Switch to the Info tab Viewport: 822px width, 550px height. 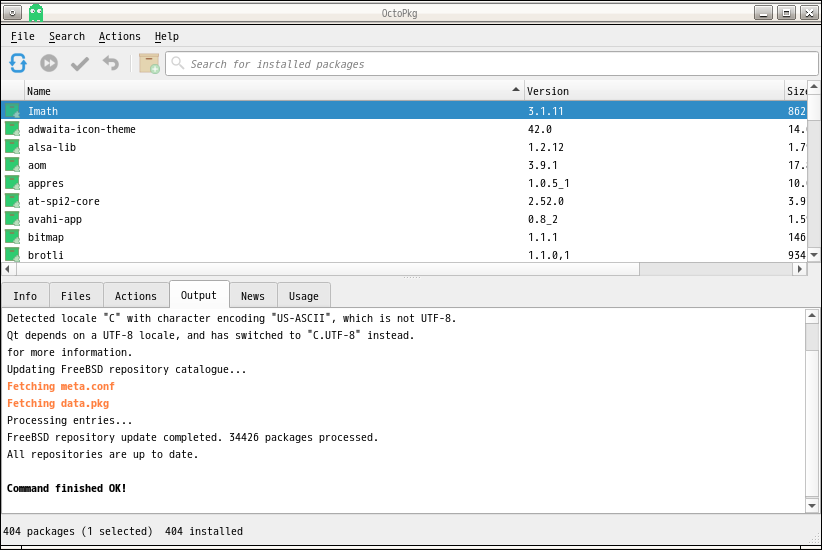pyautogui.click(x=25, y=296)
